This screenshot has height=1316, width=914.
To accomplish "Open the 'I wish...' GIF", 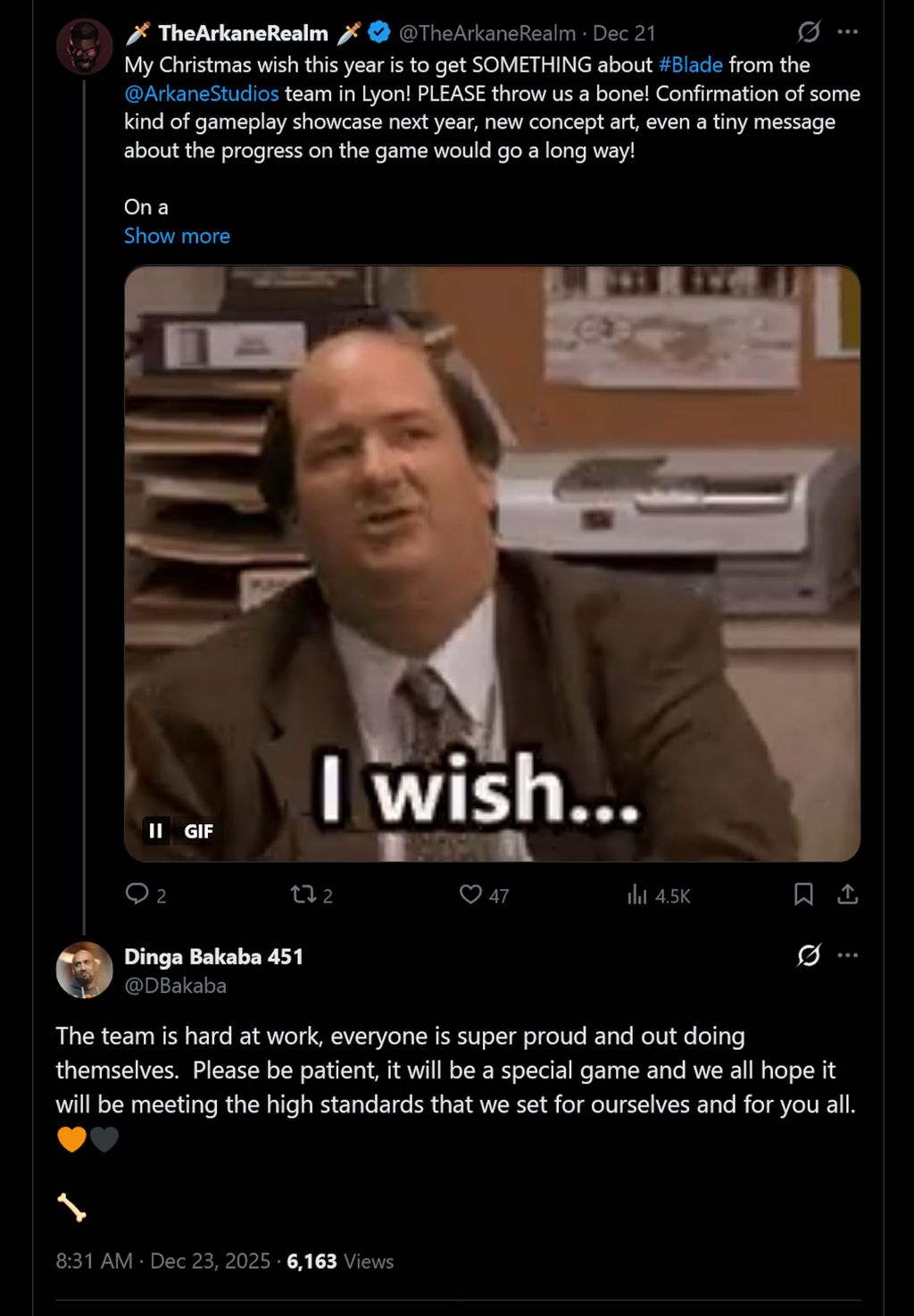I will coord(492,562).
